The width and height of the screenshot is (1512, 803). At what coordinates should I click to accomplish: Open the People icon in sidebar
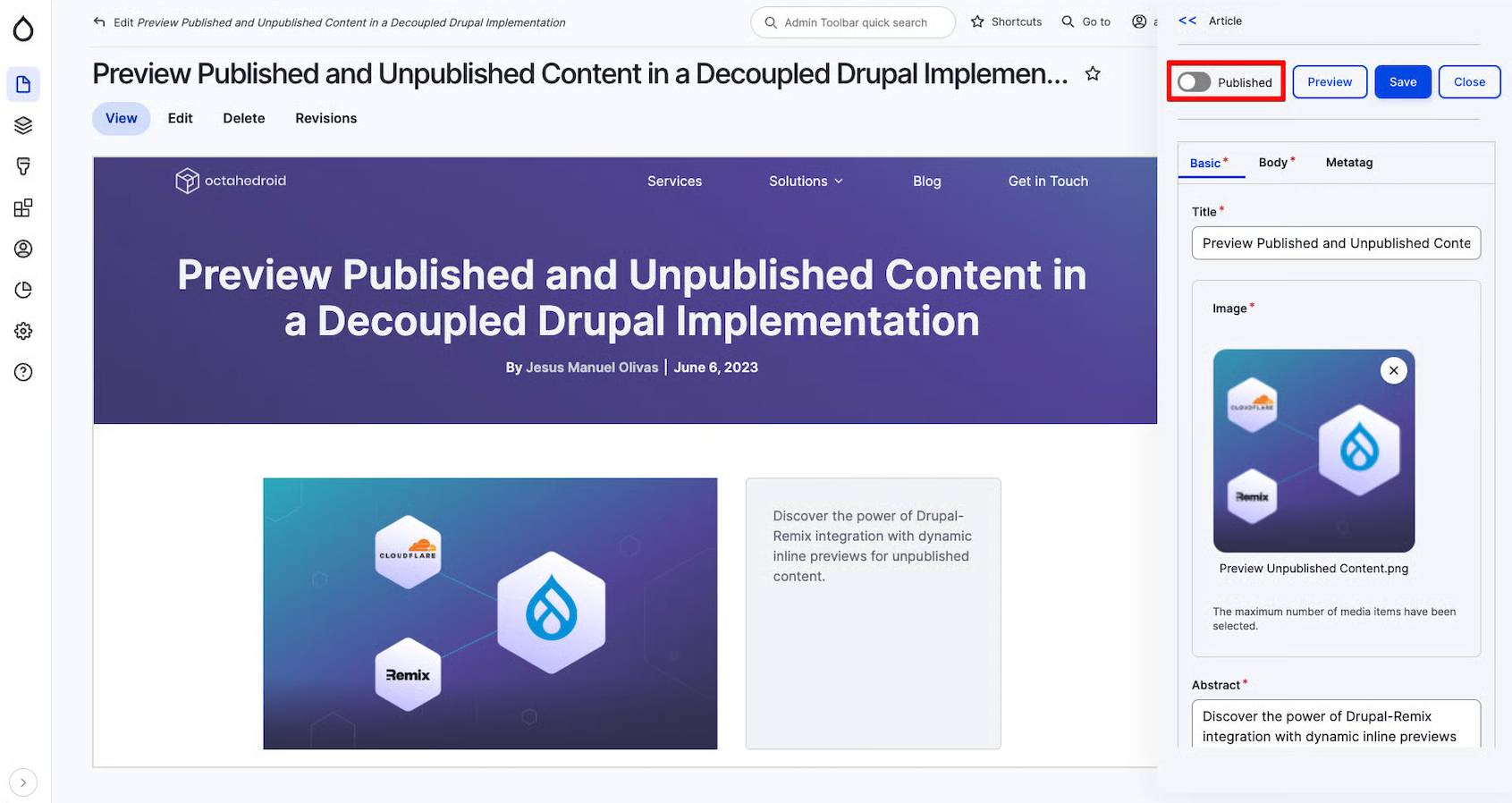click(x=23, y=249)
